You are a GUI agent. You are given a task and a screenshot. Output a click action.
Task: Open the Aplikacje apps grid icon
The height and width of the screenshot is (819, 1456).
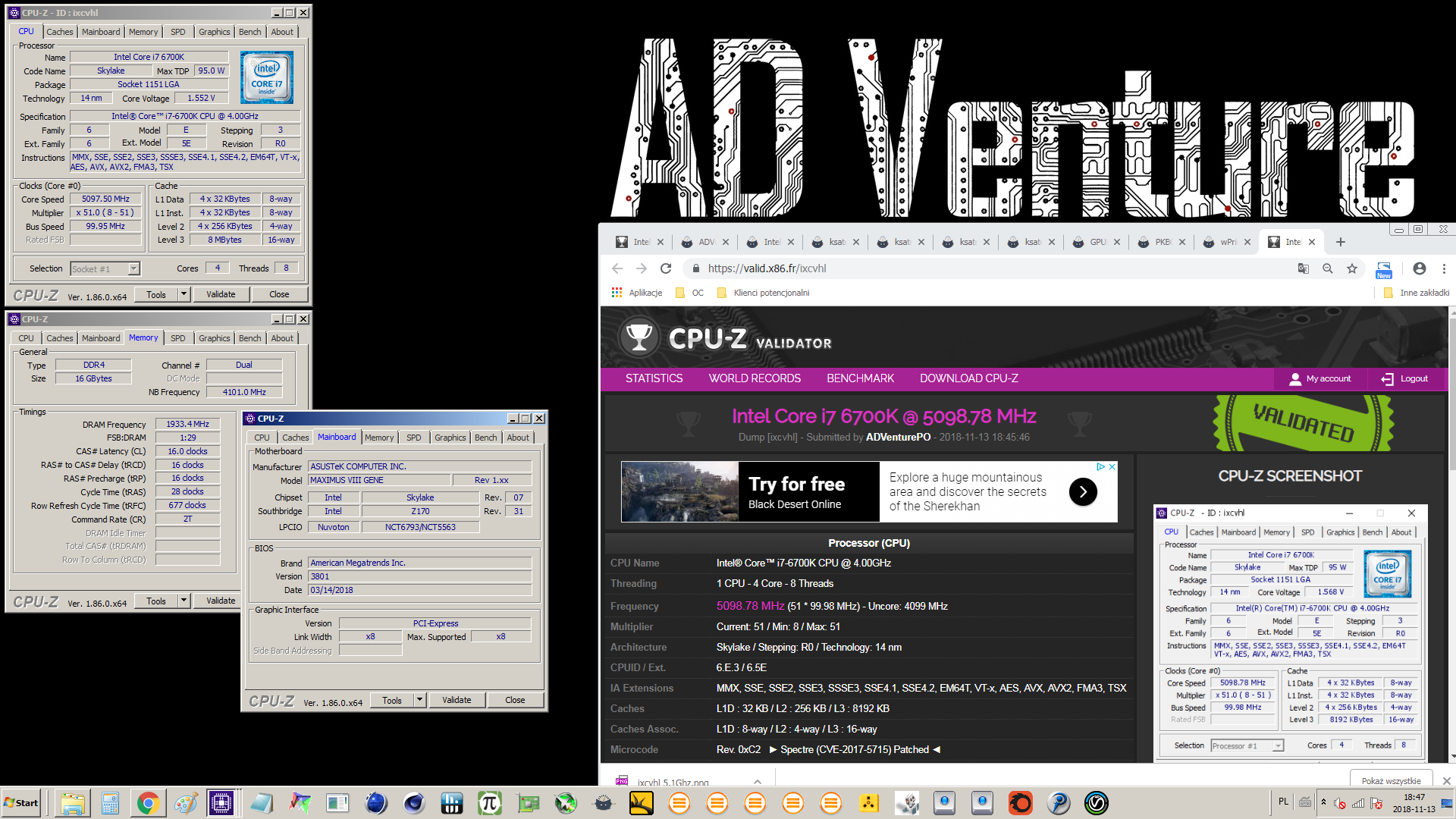(x=617, y=293)
